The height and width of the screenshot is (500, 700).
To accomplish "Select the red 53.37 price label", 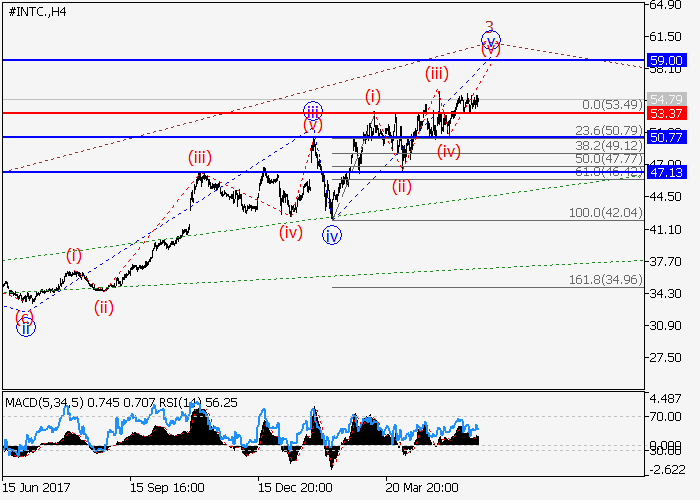I will pos(664,113).
